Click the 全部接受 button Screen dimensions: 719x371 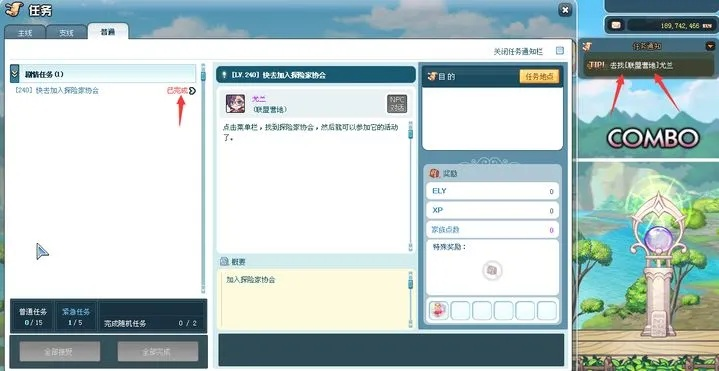pos(60,351)
